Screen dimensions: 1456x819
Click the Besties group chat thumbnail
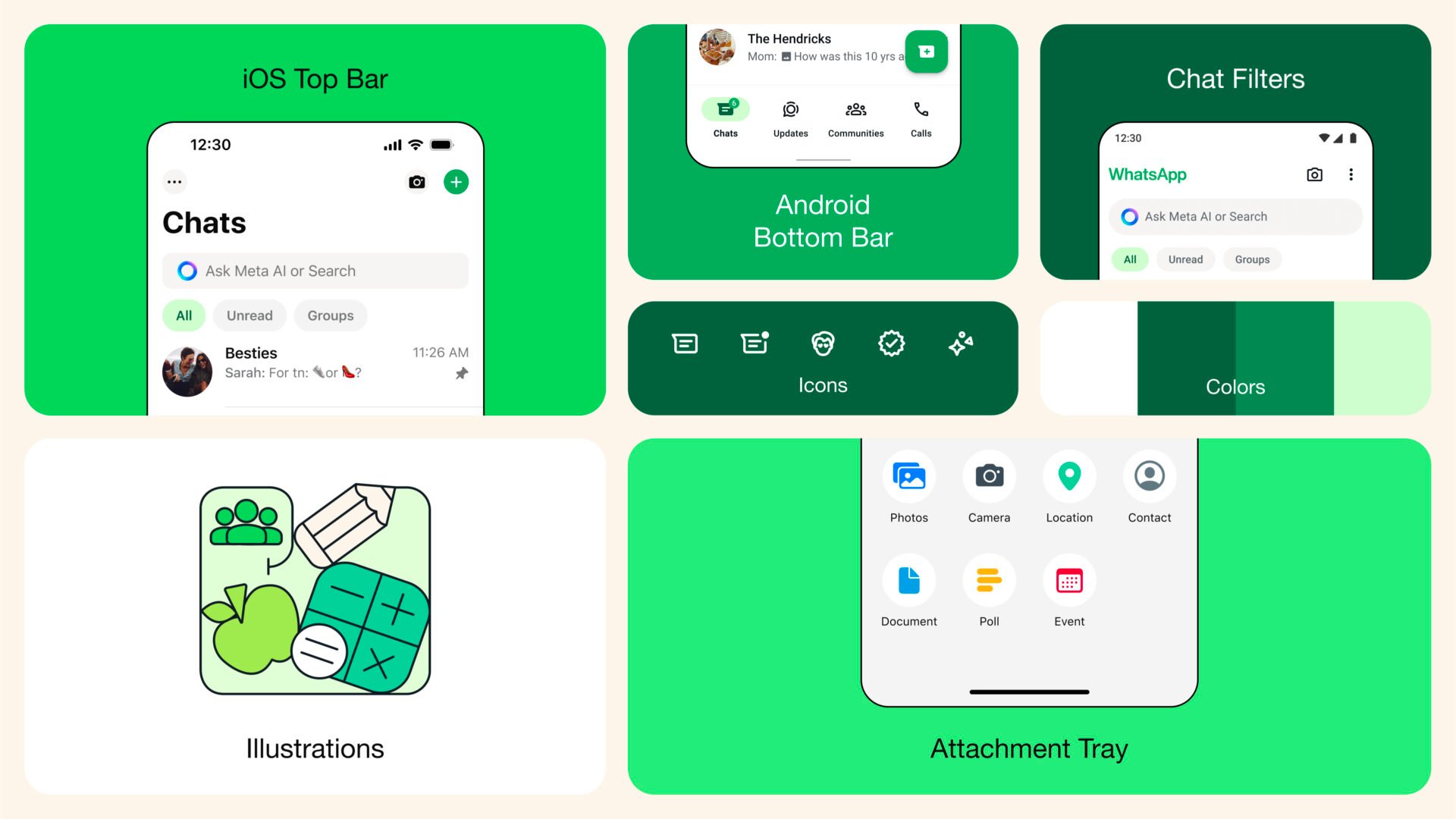(187, 363)
